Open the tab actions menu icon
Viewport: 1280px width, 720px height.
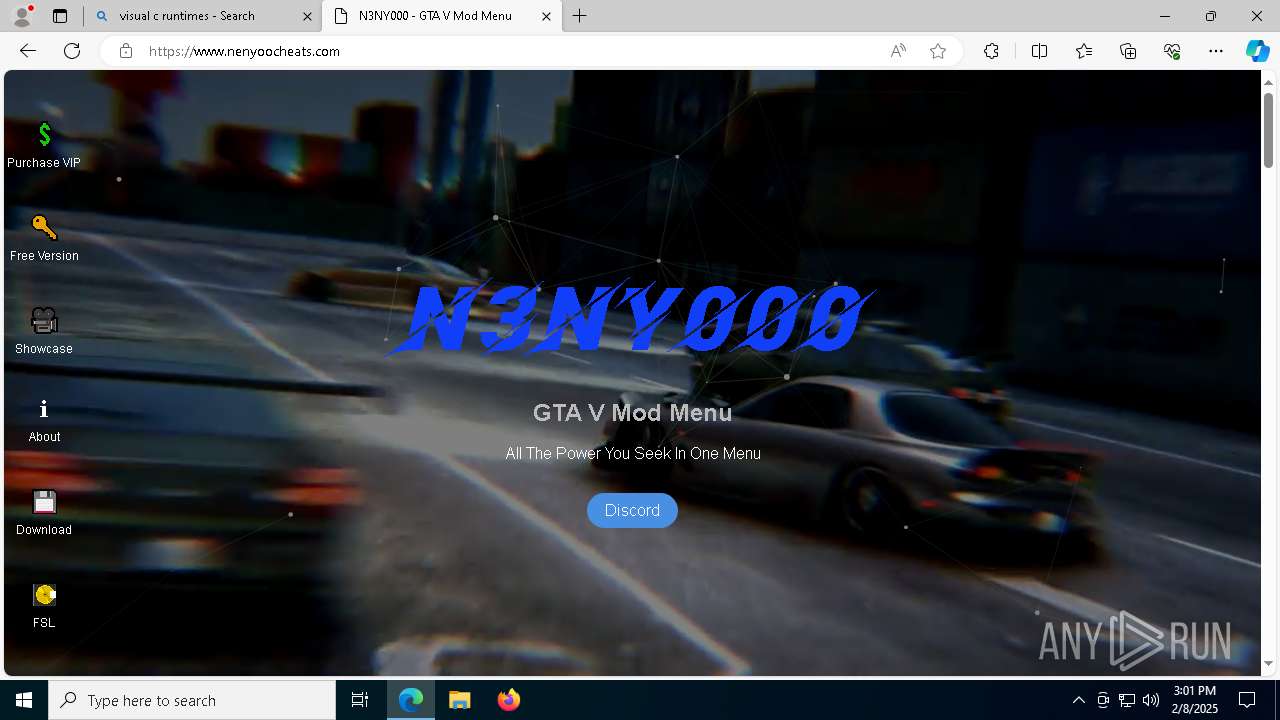tap(60, 16)
